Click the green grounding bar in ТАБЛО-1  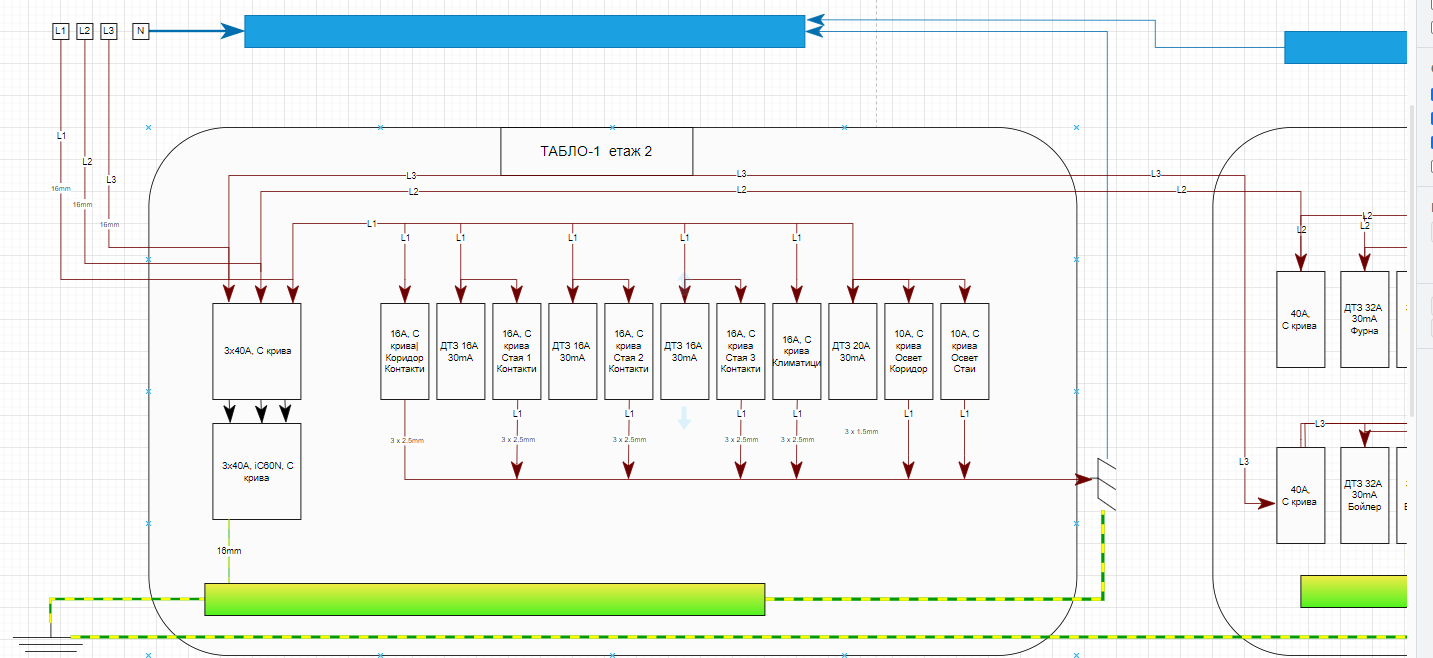484,599
